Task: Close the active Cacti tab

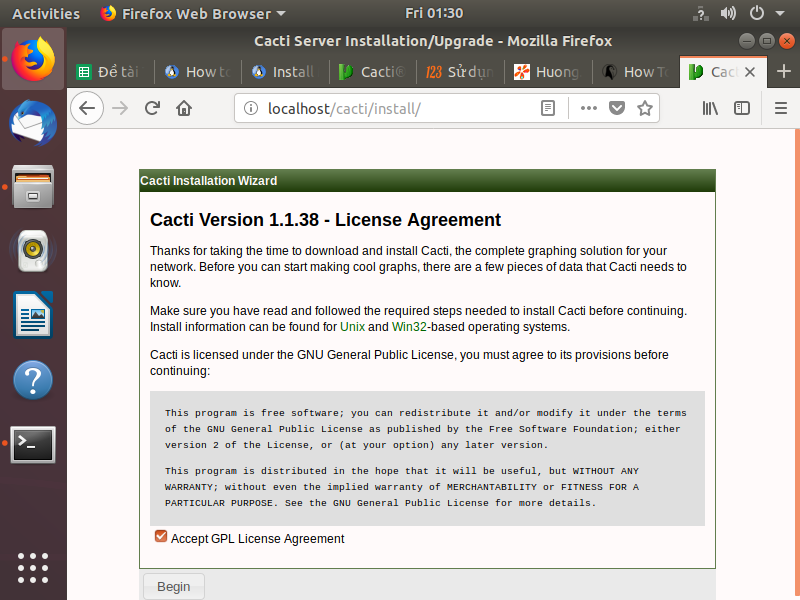Action: (x=749, y=72)
